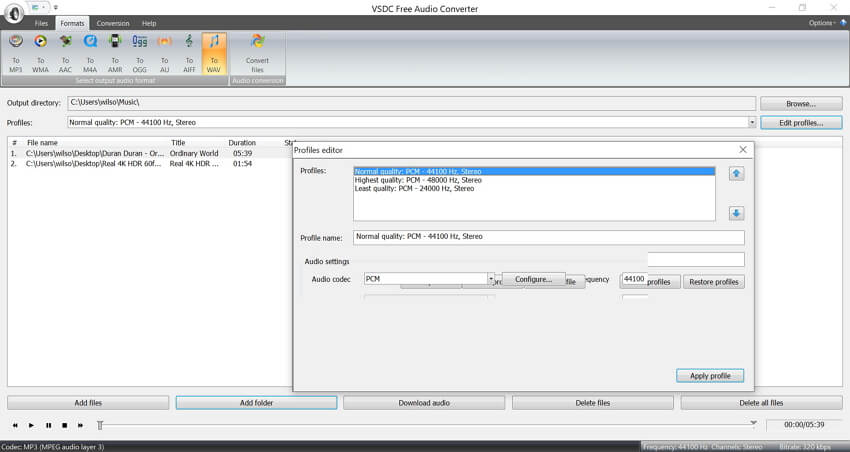Start conversion with Convert files icon
850x452 pixels.
tap(257, 53)
